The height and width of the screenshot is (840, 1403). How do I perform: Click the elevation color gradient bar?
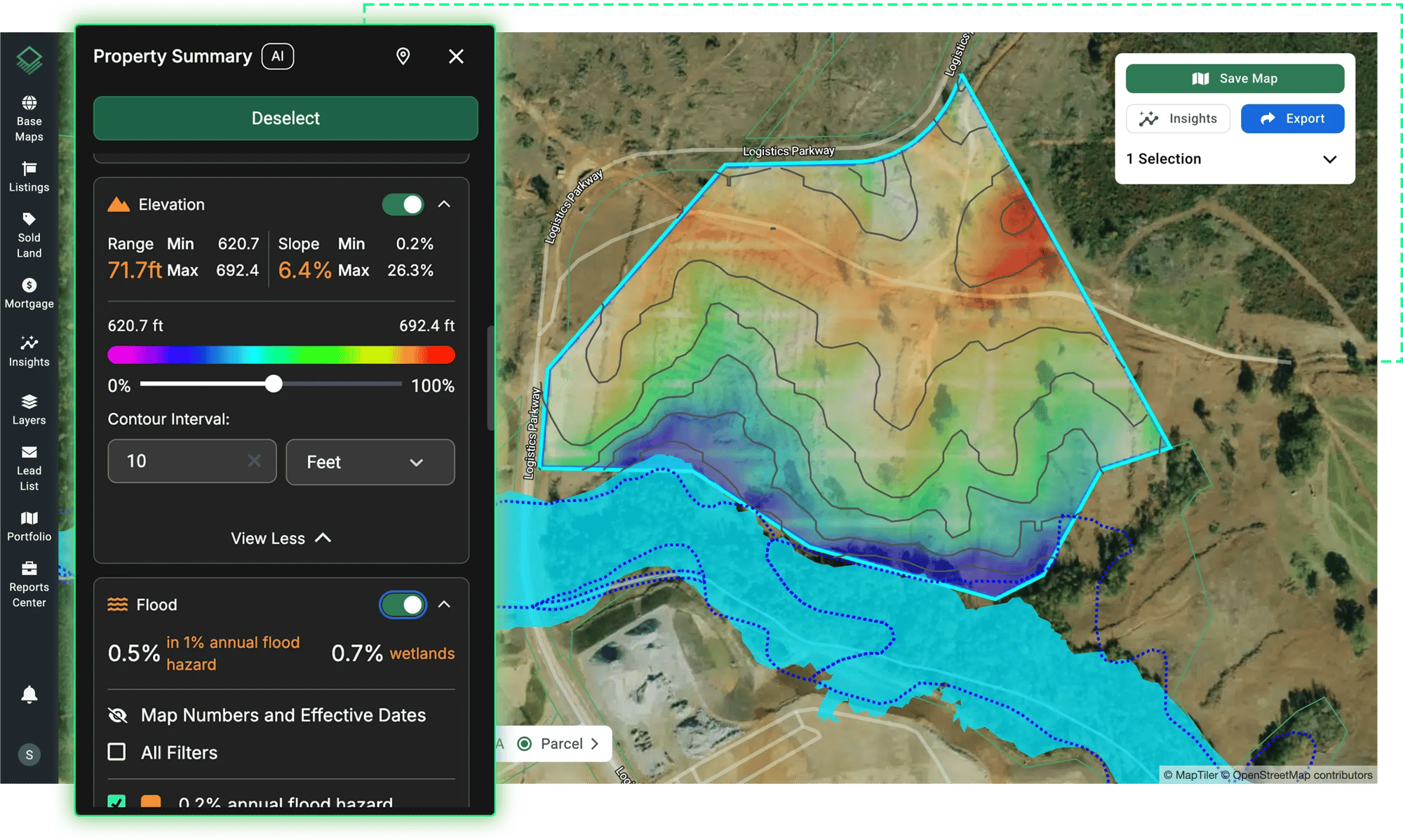click(281, 355)
